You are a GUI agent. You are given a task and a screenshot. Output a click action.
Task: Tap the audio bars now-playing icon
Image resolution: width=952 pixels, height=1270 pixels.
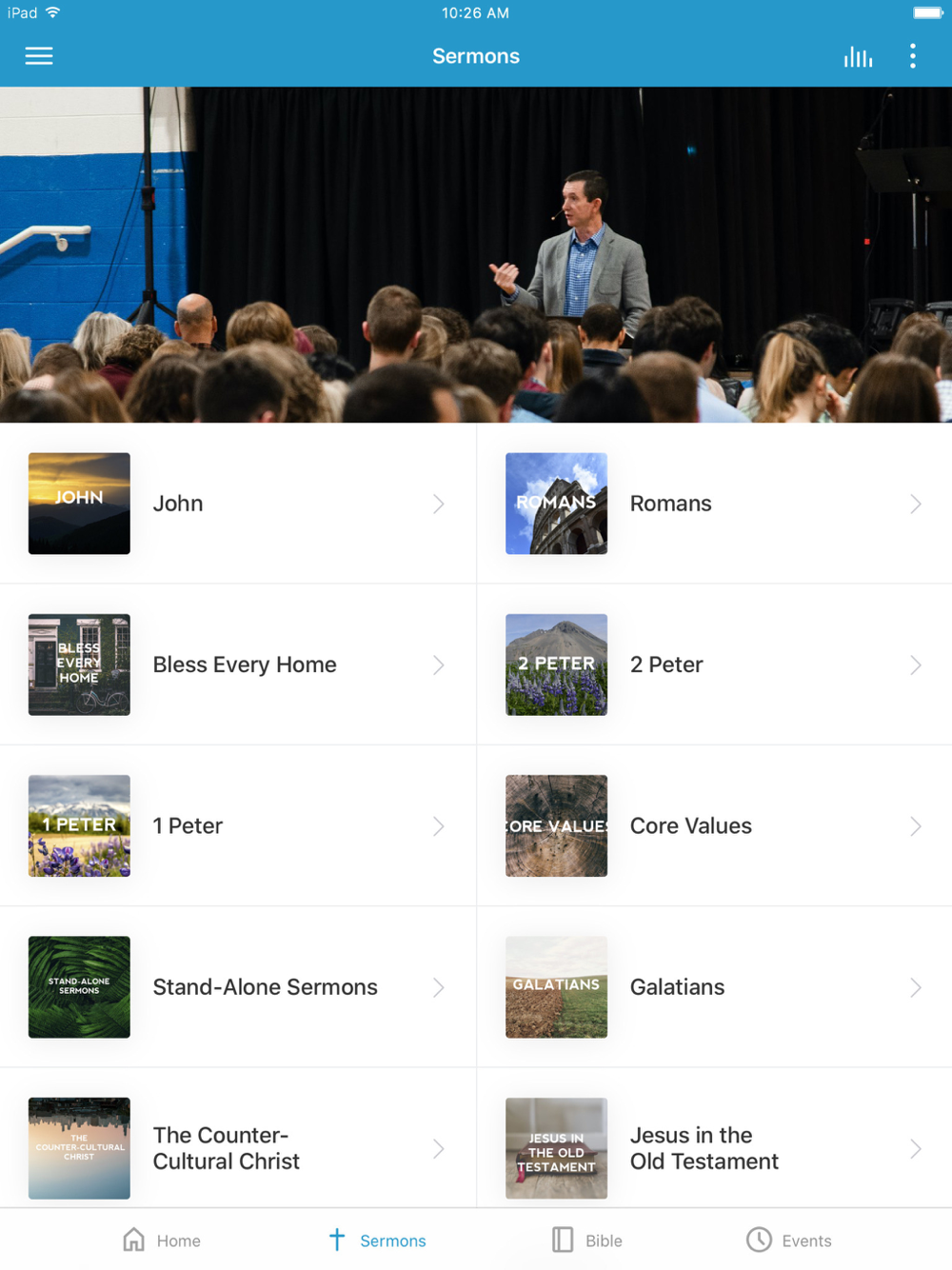(858, 57)
